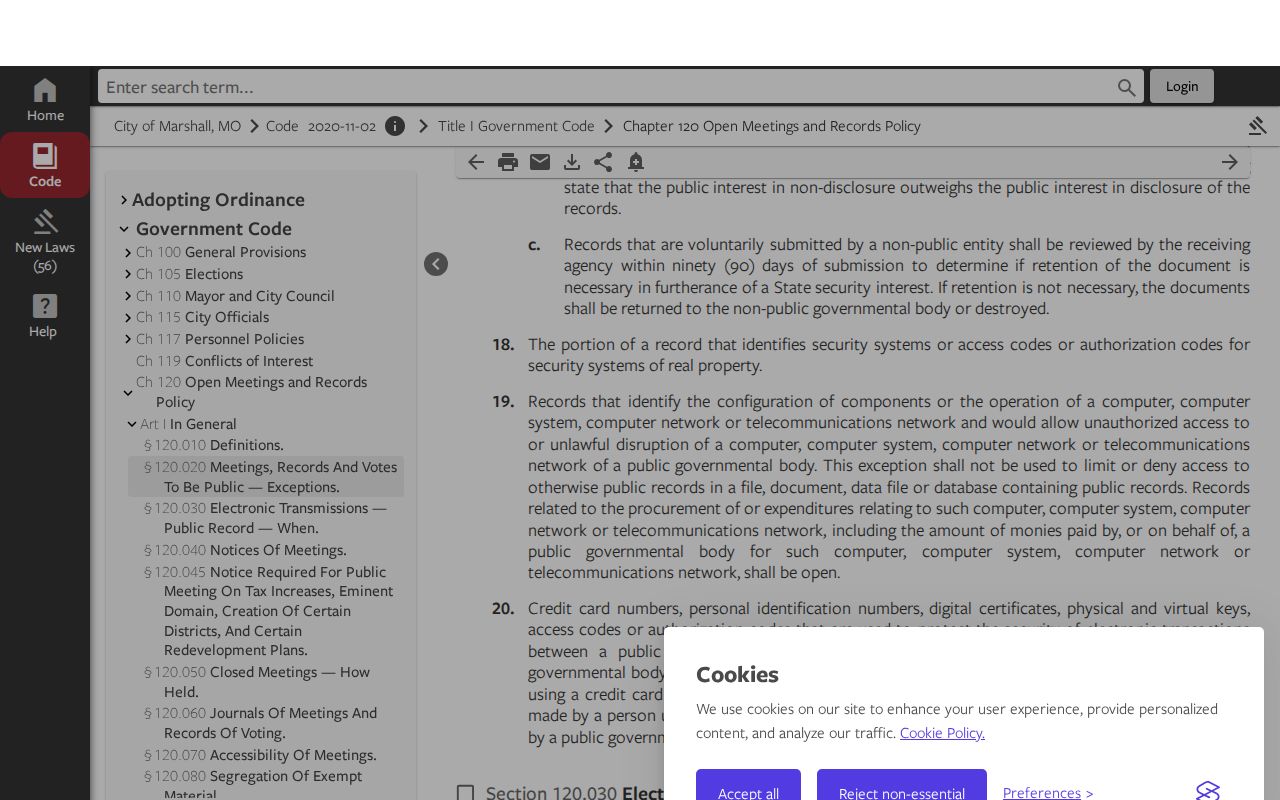The height and width of the screenshot is (800, 1280).
Task: Open §120.050 Closed Meetings — How Held
Action: point(257,682)
